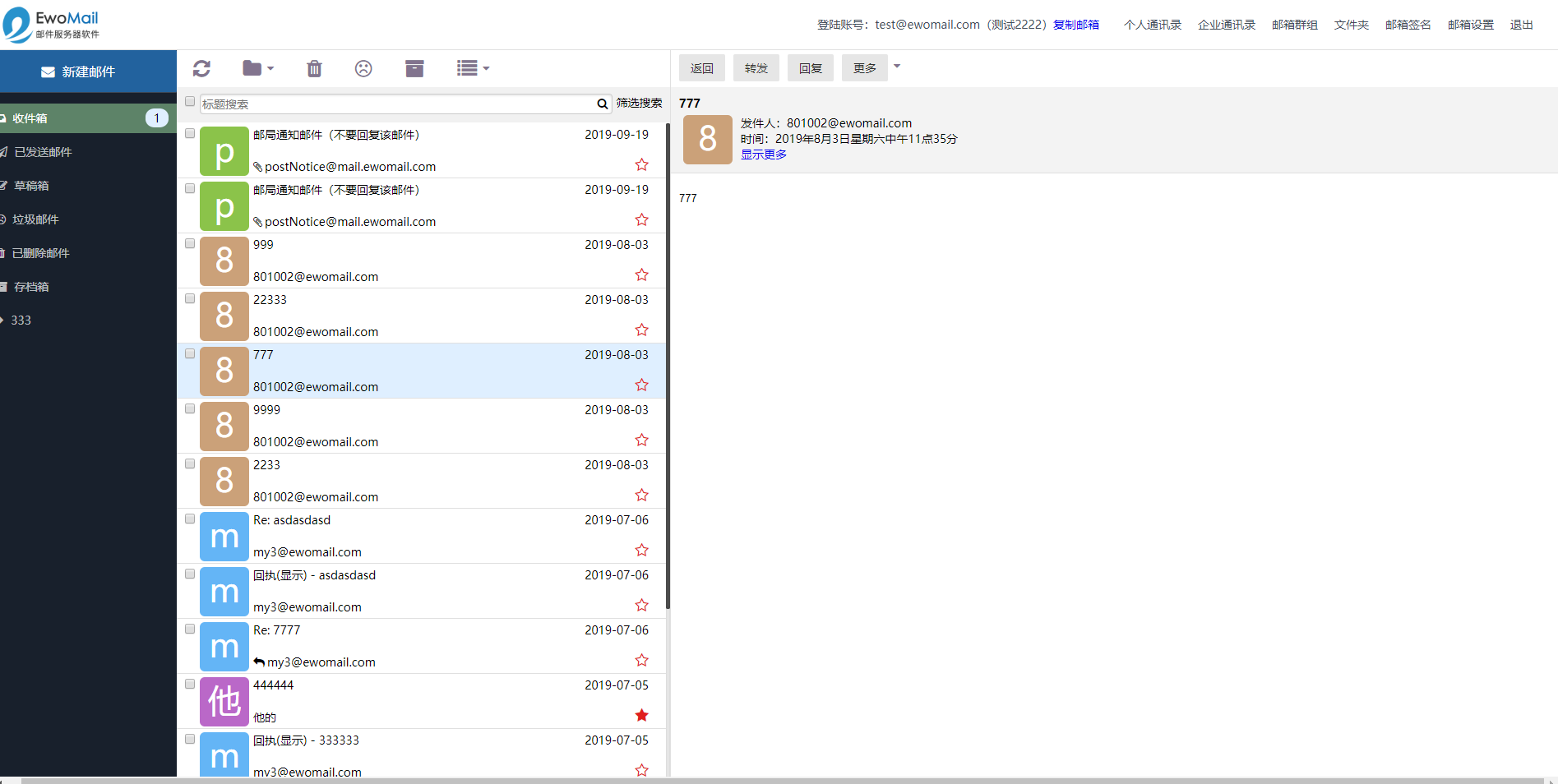
Task: Go to 邮箱设置 in top menu
Action: click(1470, 25)
